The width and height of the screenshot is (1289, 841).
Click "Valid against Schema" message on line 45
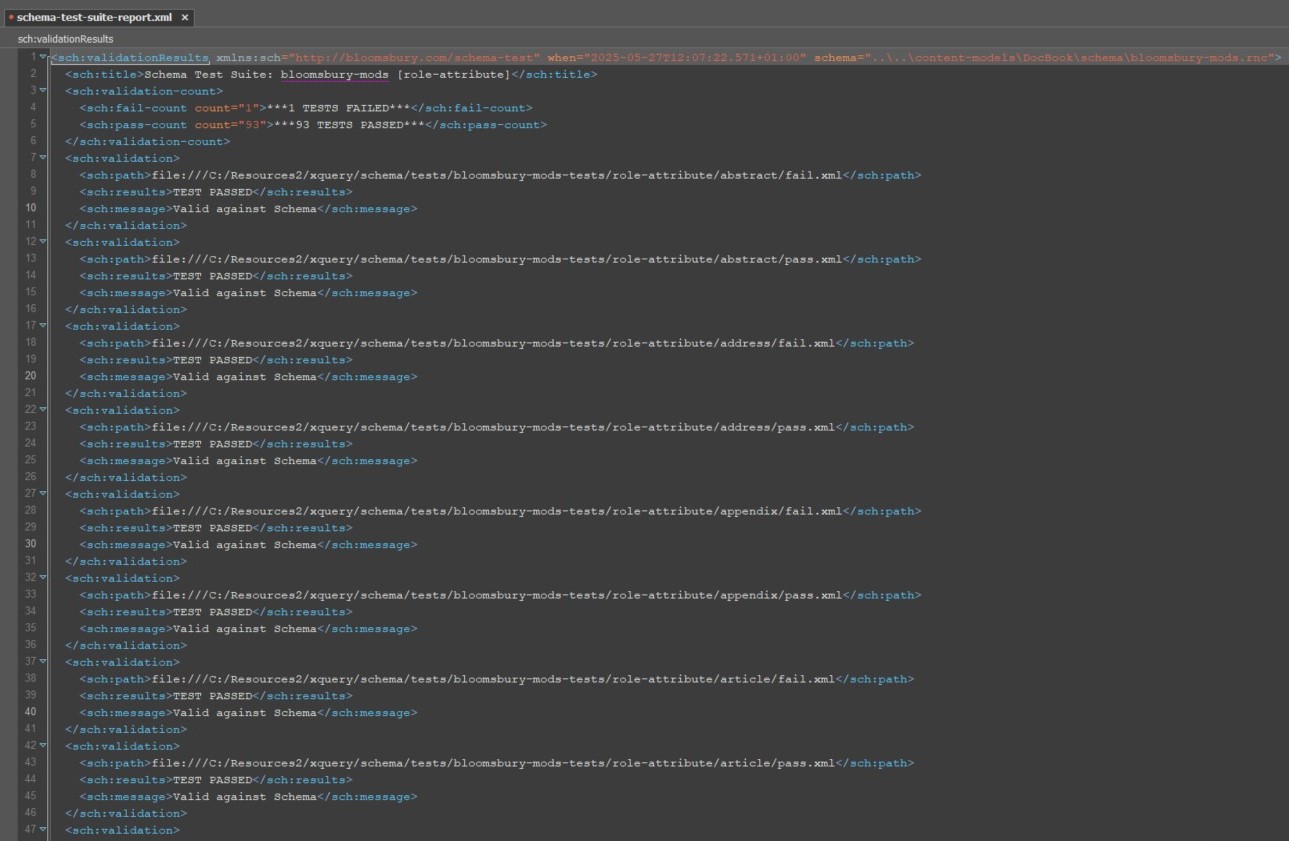point(245,797)
